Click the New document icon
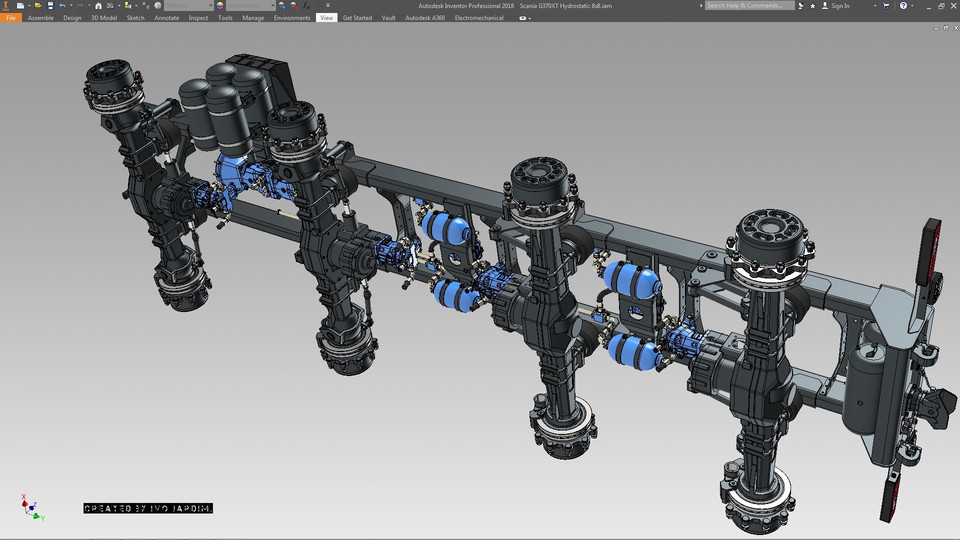This screenshot has height=540, width=960. [x=20, y=6]
